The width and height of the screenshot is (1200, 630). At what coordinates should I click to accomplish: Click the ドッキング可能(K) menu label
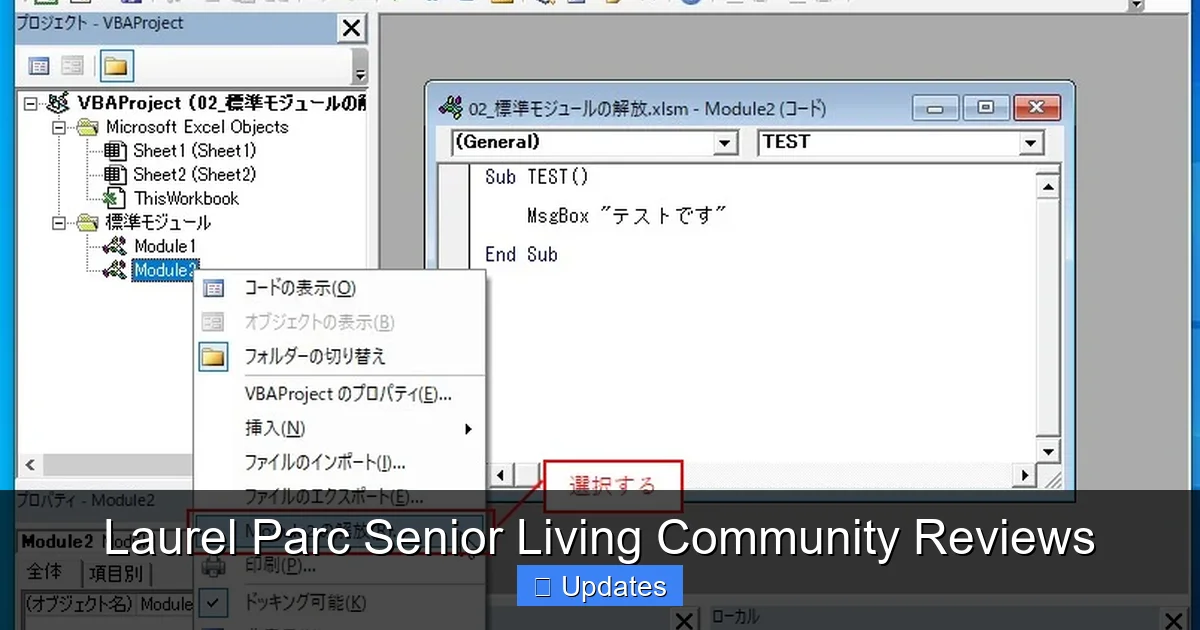[x=305, y=603]
